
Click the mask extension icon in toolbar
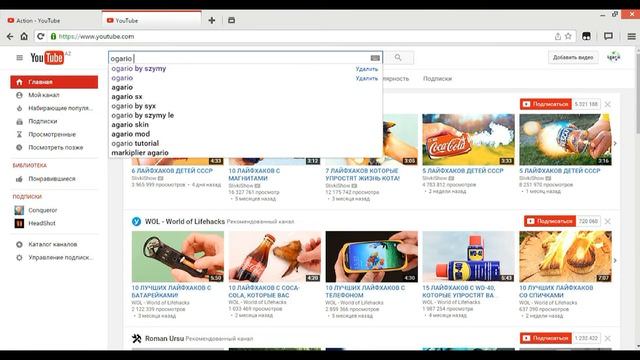tap(587, 36)
